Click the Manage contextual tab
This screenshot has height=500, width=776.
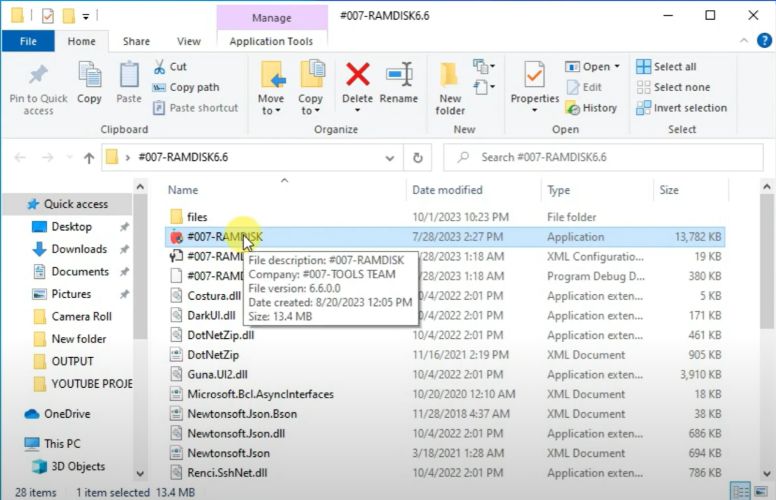click(x=272, y=18)
